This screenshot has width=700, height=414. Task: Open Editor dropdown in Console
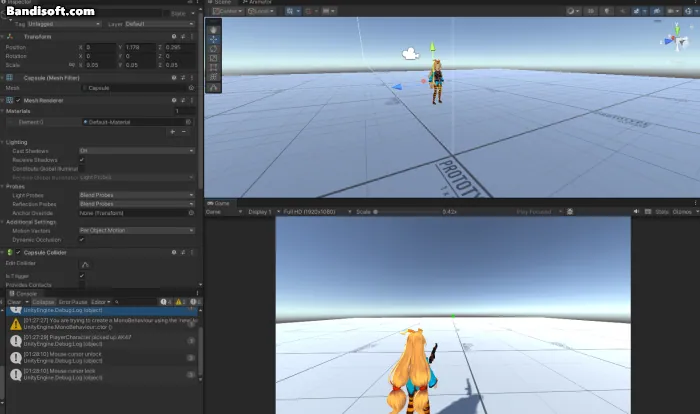pos(100,302)
